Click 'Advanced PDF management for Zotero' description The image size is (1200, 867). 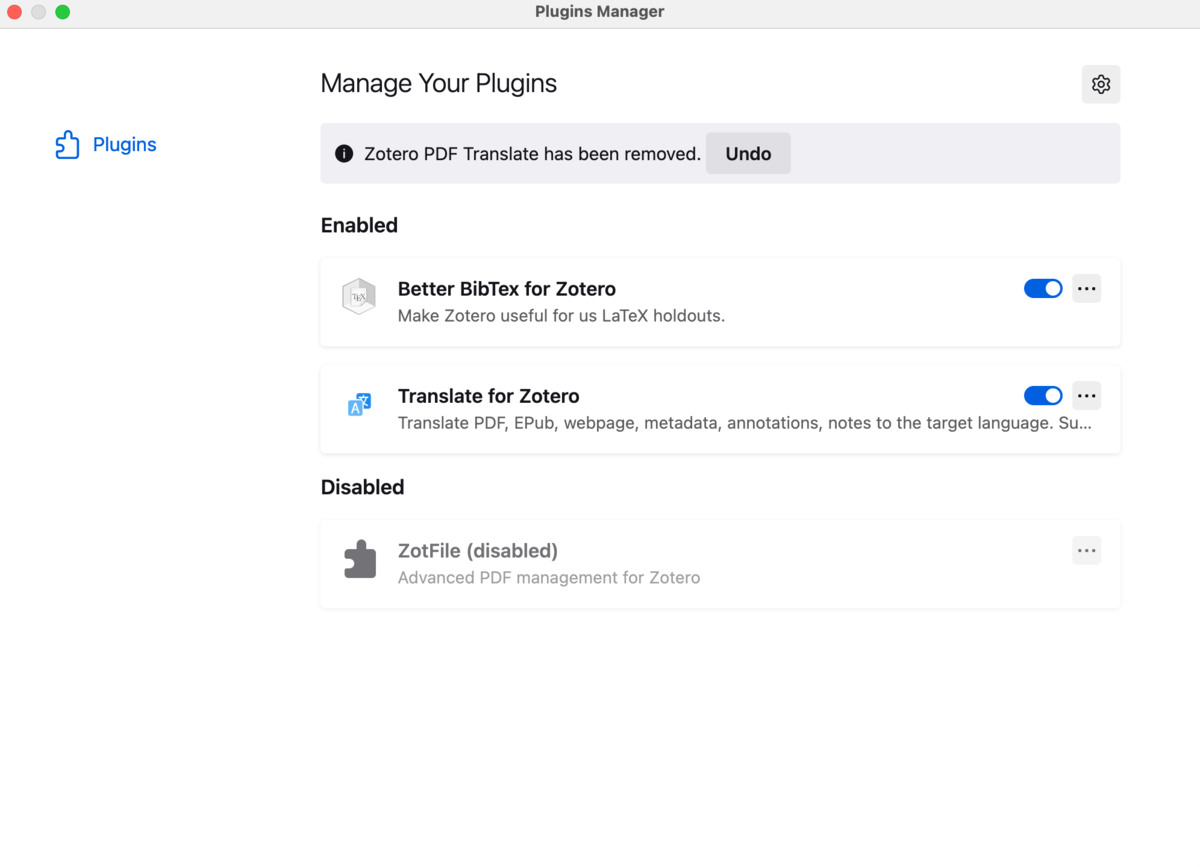pyautogui.click(x=549, y=578)
